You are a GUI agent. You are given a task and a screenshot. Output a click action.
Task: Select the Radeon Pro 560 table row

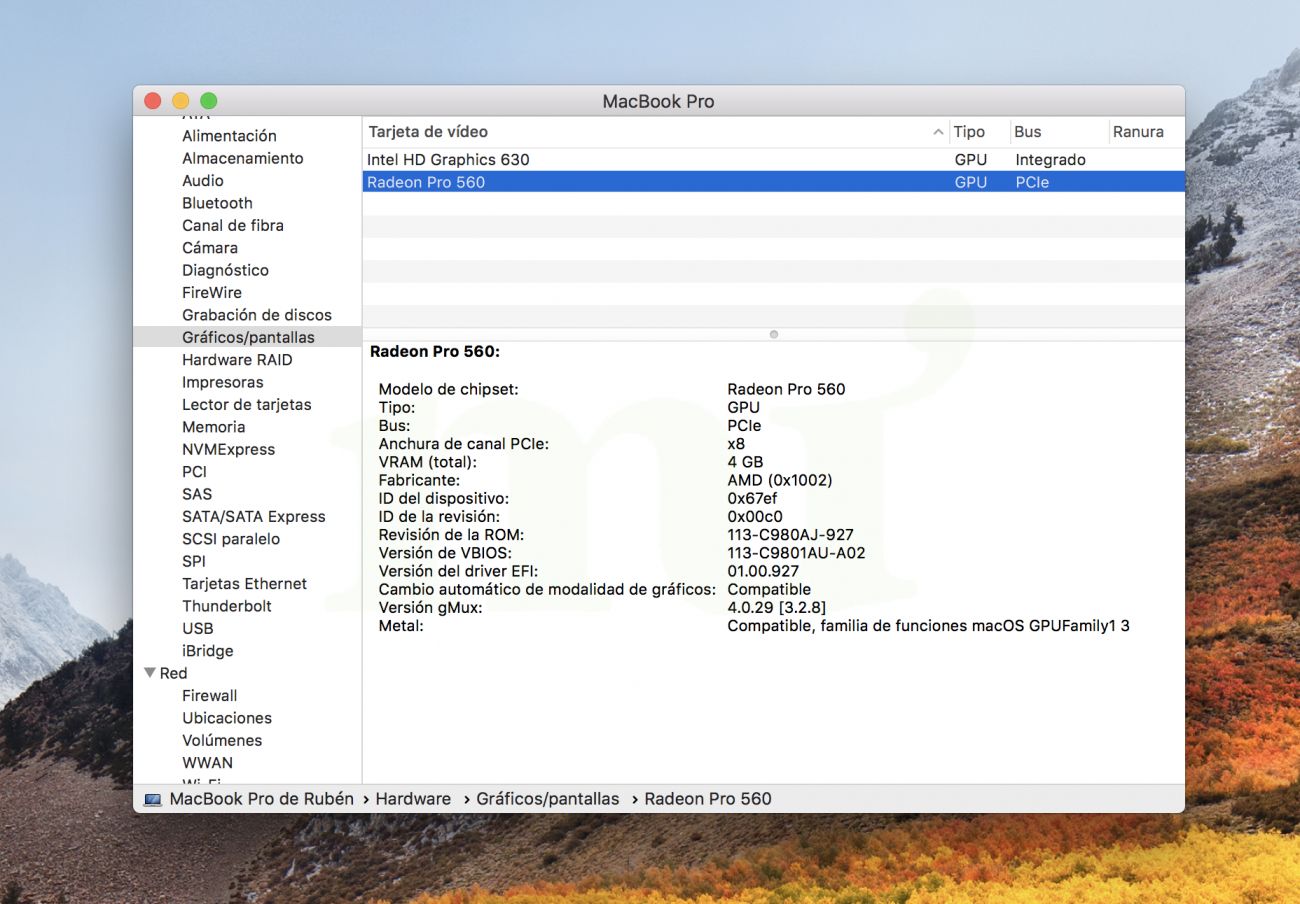[x=773, y=182]
